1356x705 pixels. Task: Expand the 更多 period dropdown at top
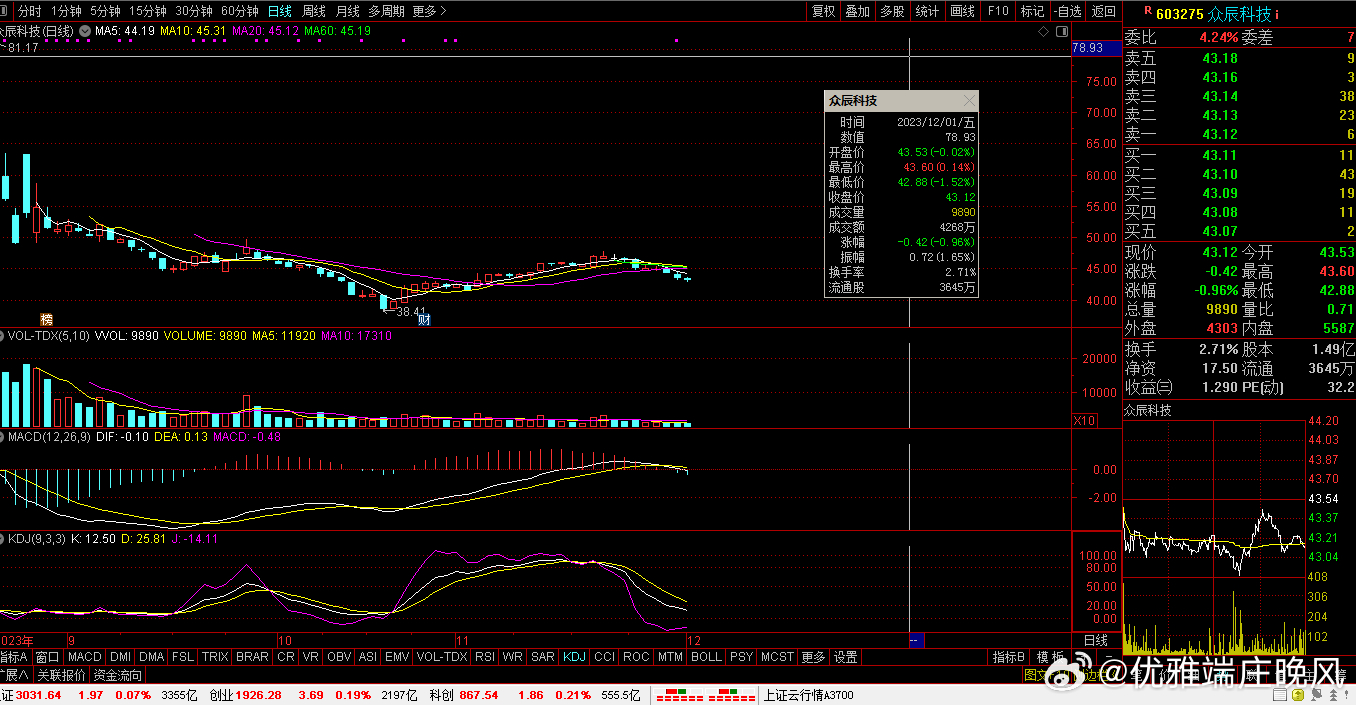click(429, 11)
